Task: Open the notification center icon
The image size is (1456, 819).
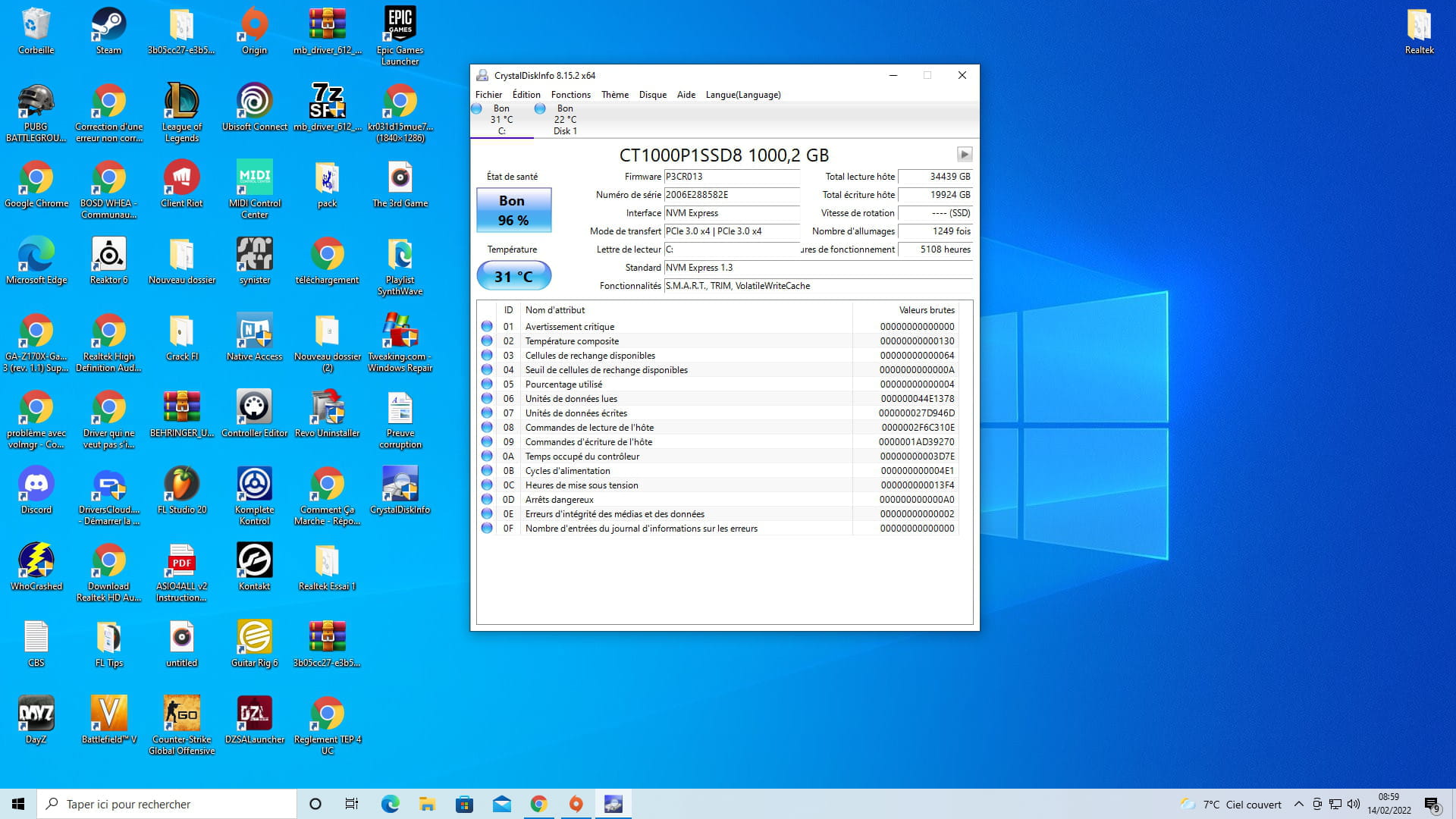Action: 1432,804
